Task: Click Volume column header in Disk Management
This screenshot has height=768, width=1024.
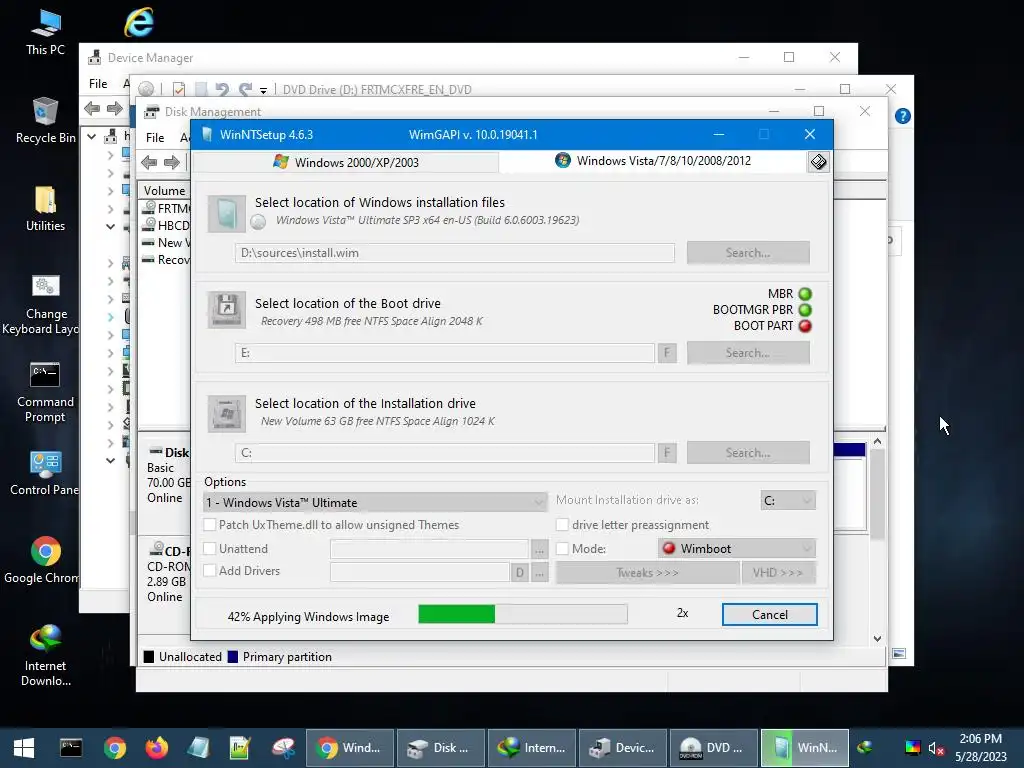Action: pos(164,191)
